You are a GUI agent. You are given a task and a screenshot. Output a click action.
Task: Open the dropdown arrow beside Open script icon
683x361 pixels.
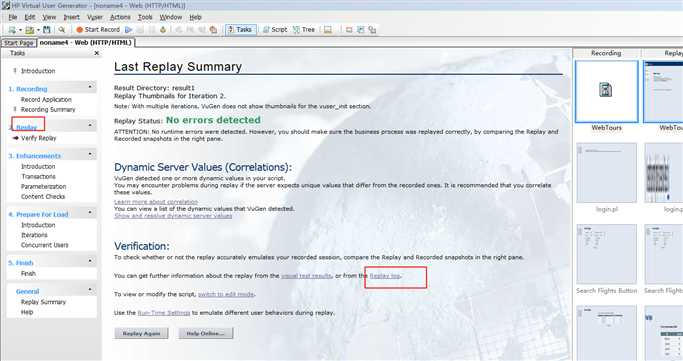(x=38, y=30)
